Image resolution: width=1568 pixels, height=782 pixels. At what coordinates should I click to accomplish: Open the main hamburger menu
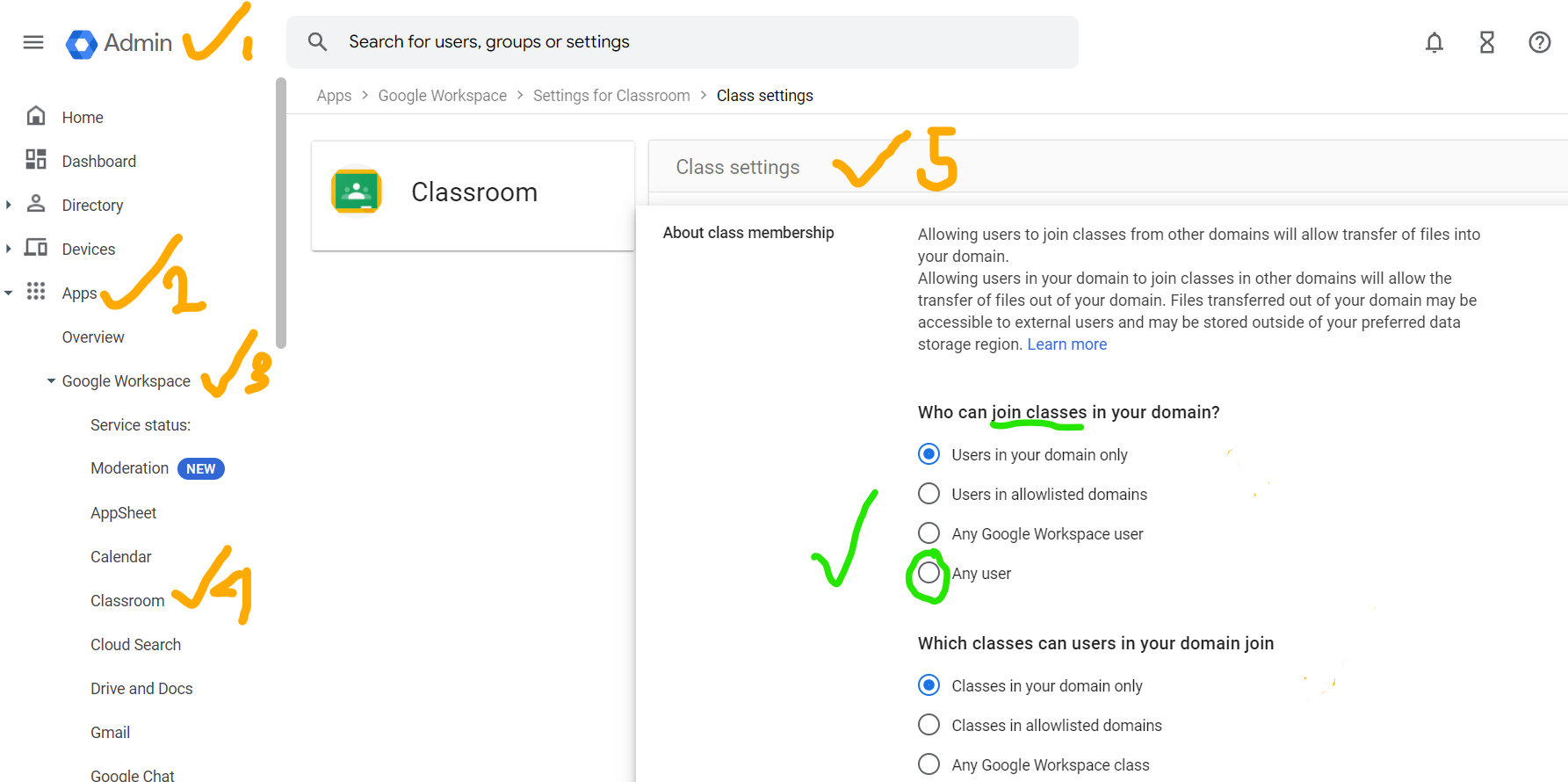point(33,42)
